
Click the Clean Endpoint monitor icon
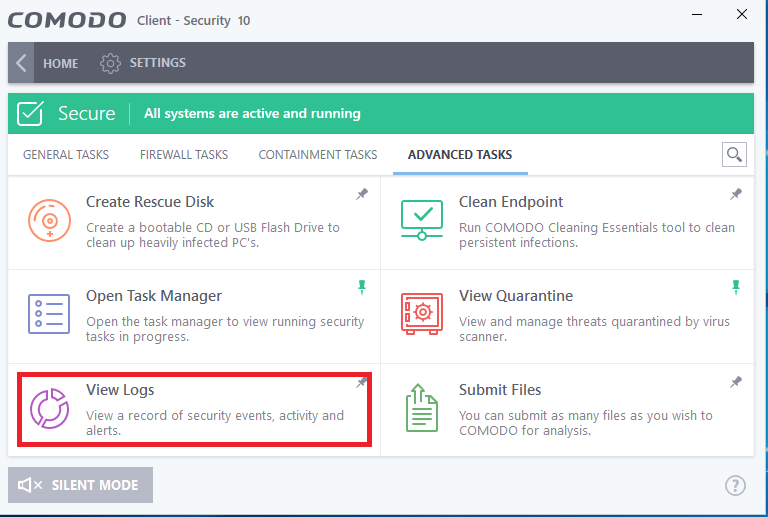tap(422, 220)
